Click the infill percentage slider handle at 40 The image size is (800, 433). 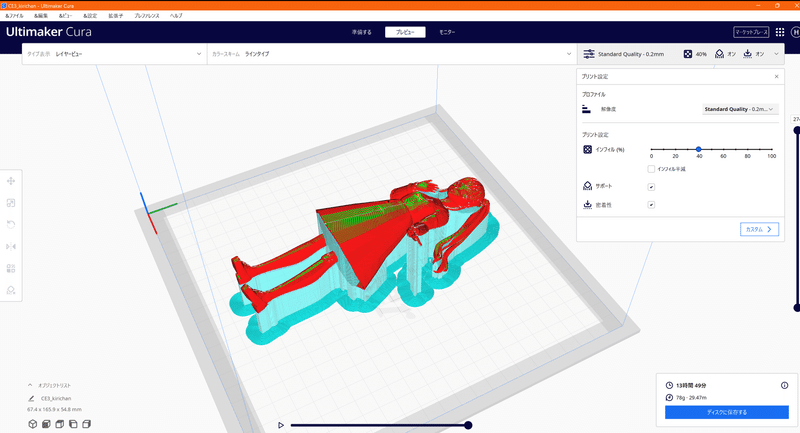698,149
